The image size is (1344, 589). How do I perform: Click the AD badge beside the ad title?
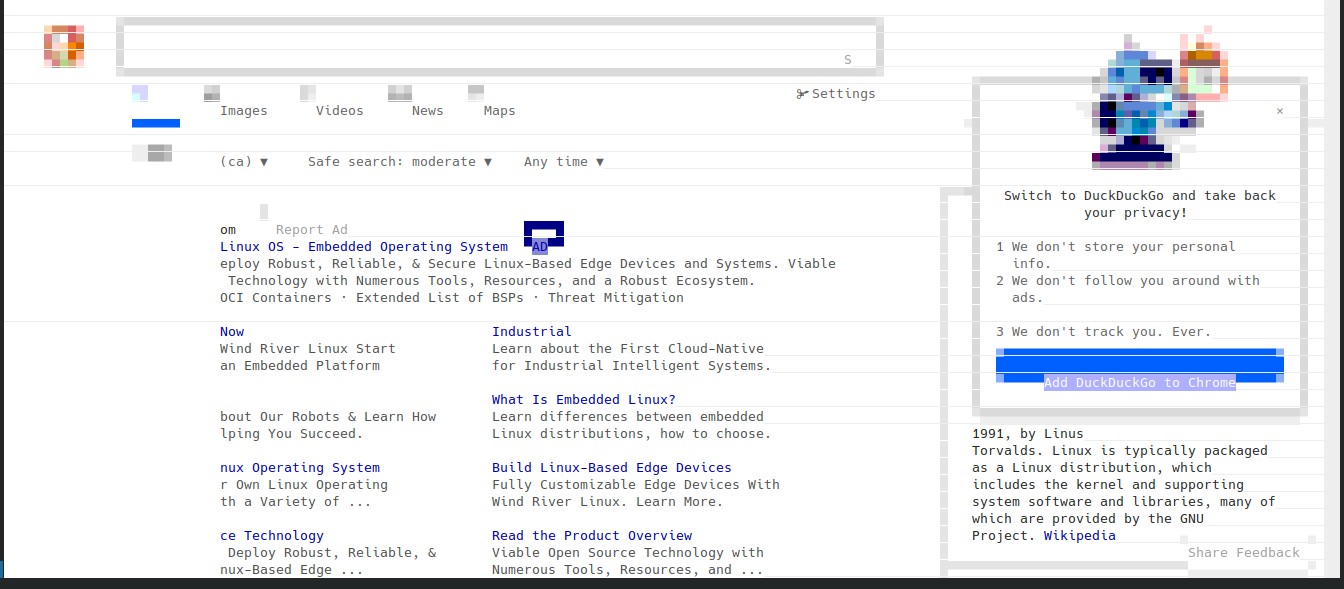click(x=540, y=247)
